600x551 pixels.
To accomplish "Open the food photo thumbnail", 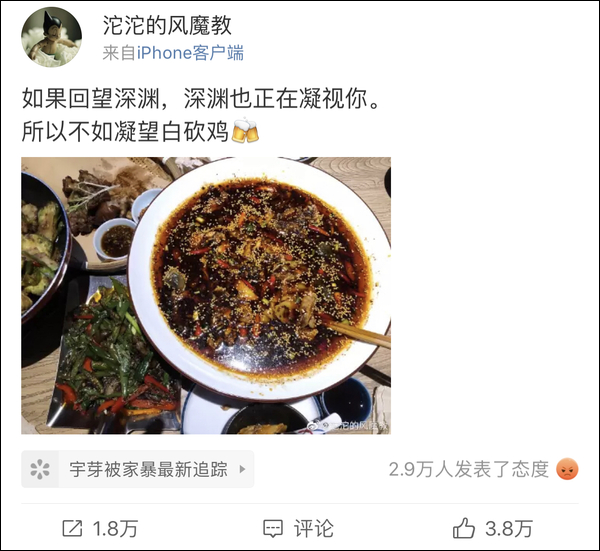I will (x=206, y=295).
